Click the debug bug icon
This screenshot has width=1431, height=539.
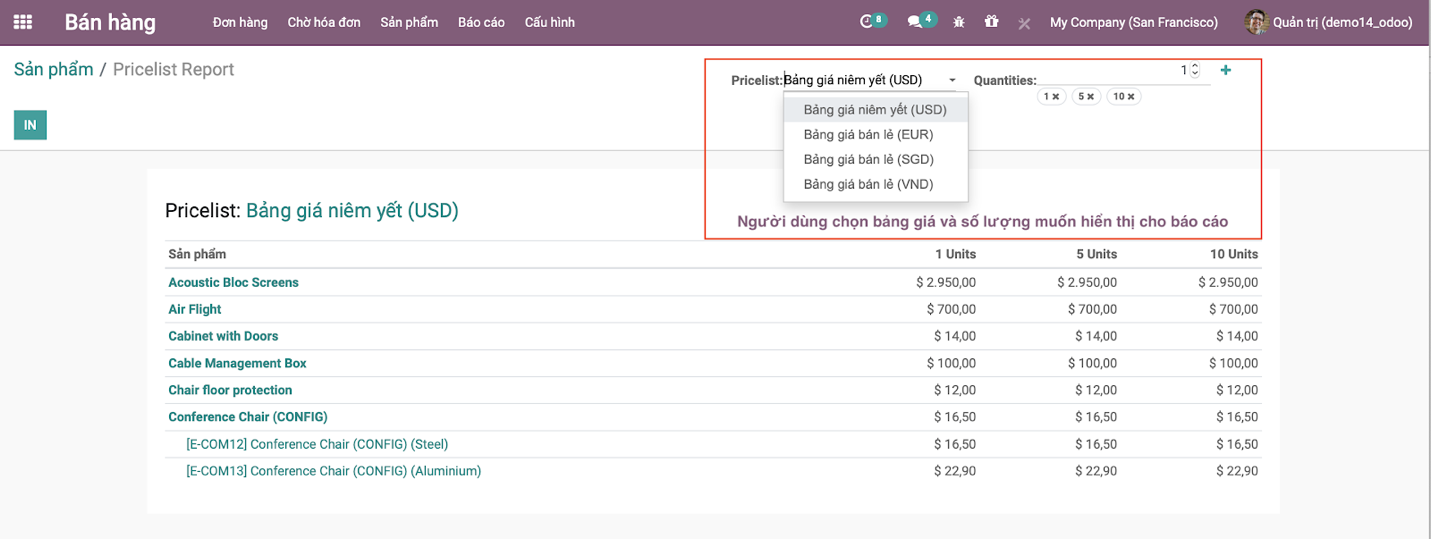click(959, 22)
